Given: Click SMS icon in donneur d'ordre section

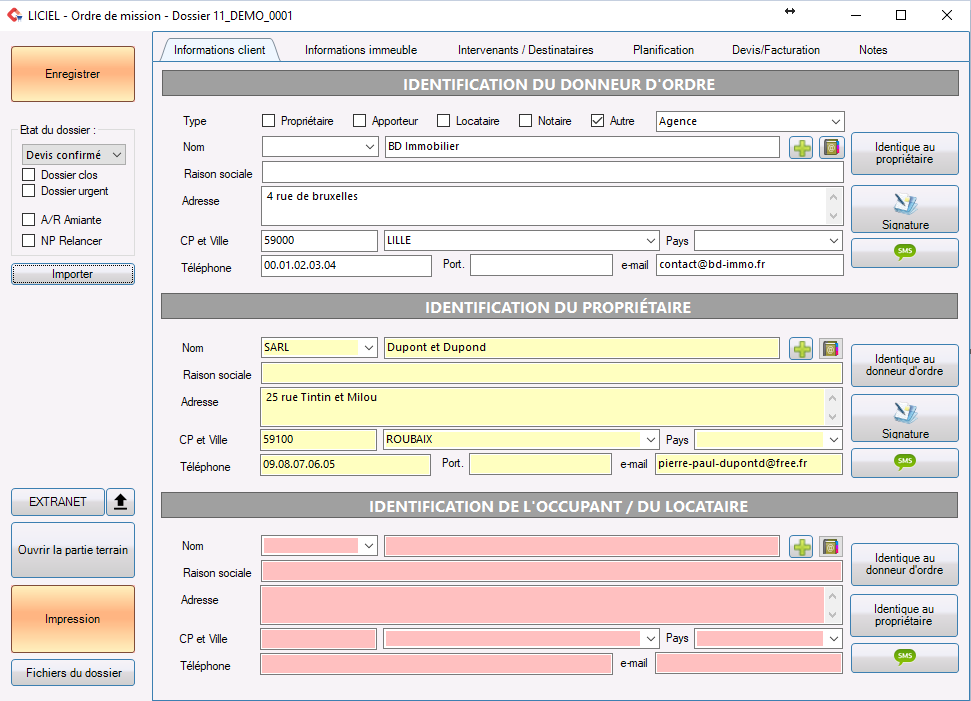Looking at the screenshot, I should coord(905,253).
